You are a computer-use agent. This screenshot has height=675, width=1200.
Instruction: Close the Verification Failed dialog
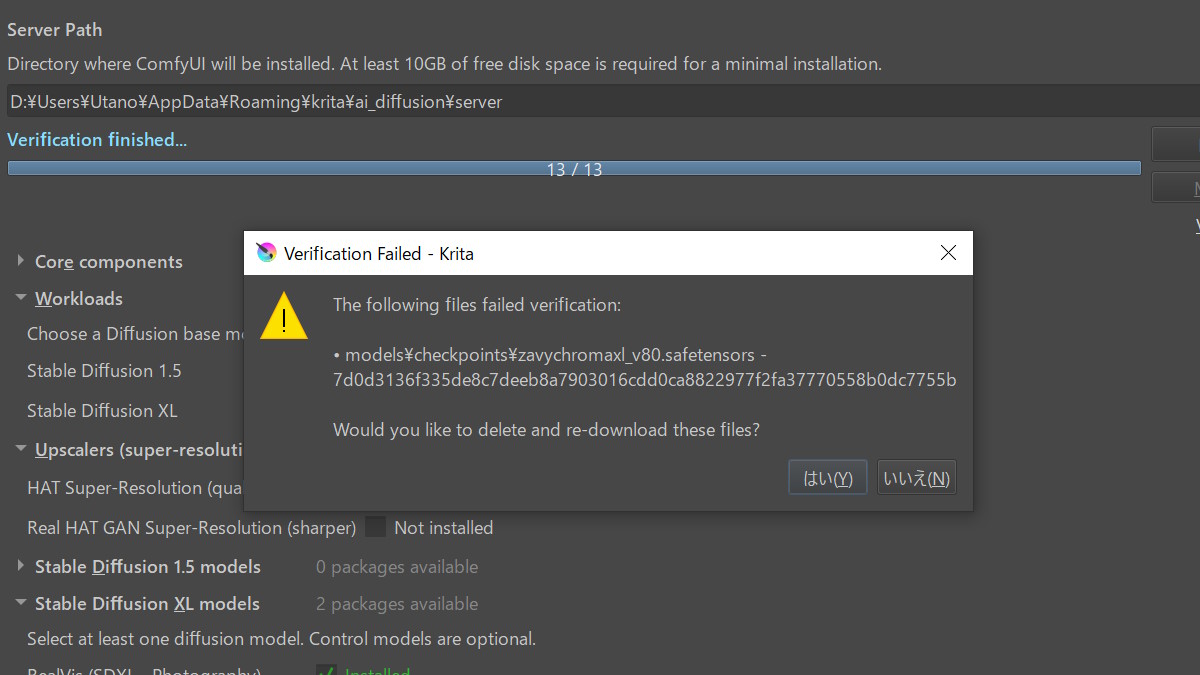click(x=948, y=253)
